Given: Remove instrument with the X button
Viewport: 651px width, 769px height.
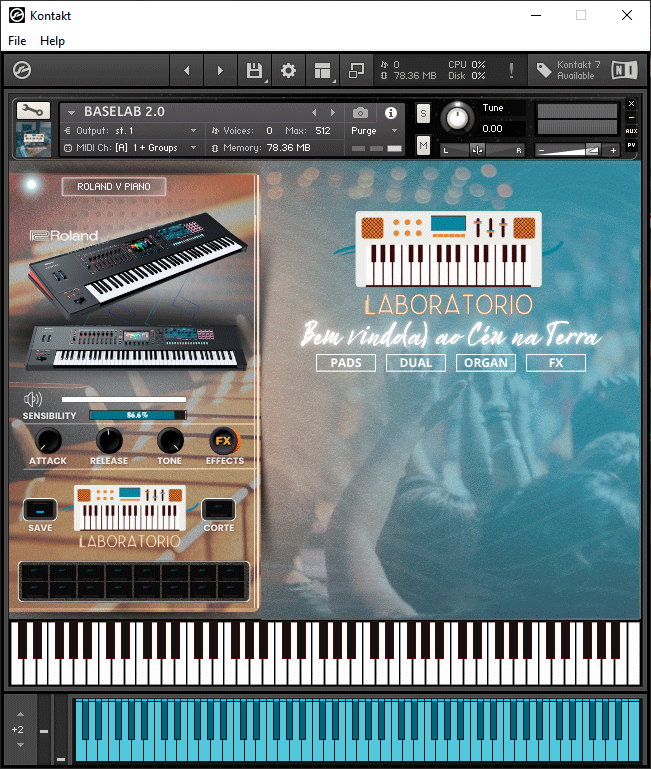Looking at the screenshot, I should 631,103.
